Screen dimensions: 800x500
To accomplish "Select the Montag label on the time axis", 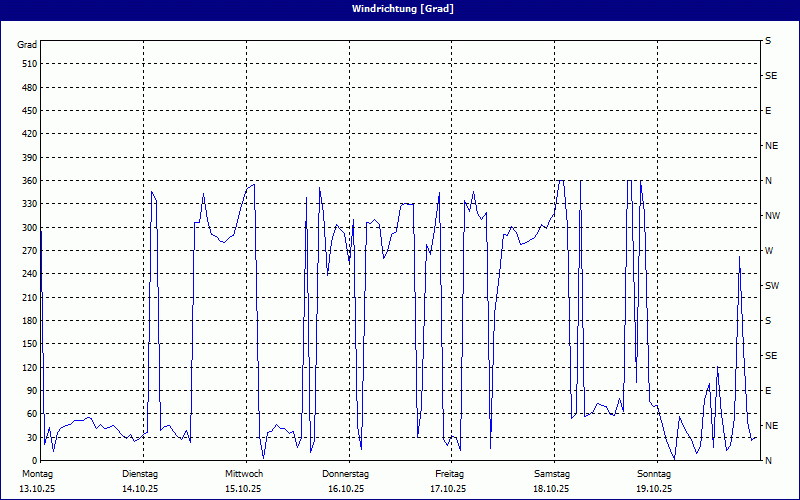I will point(37,473).
